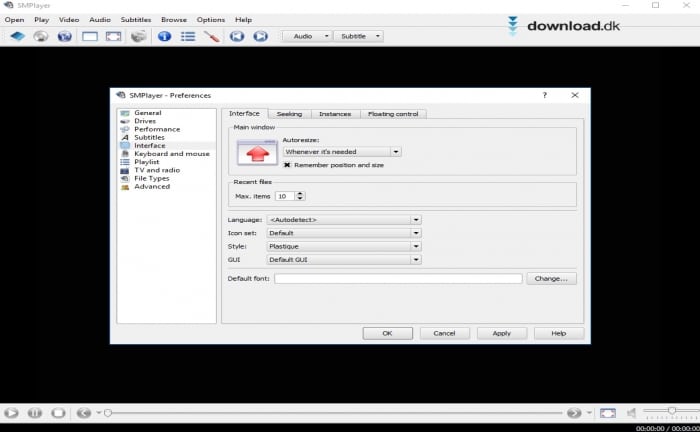Image resolution: width=700 pixels, height=432 pixels.
Task: Click the volume slider handle
Action: 672,410
